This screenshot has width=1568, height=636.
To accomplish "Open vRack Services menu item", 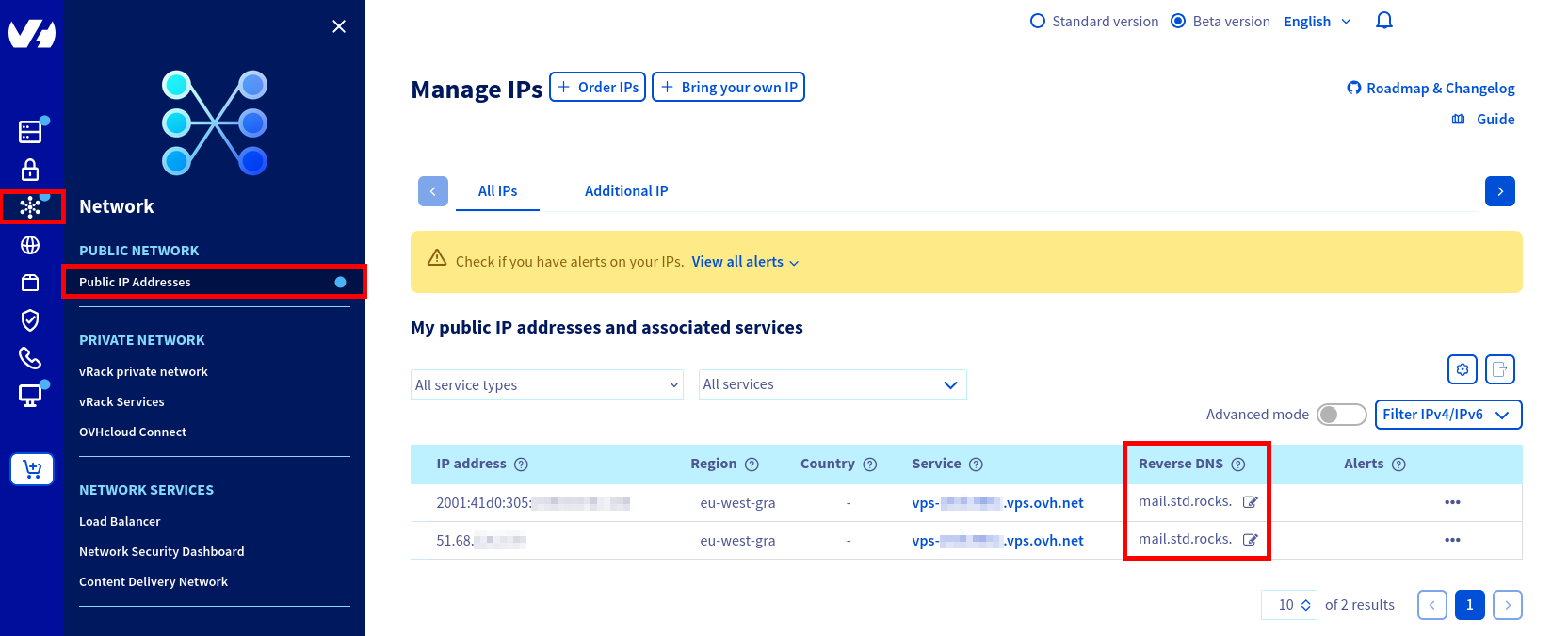I will click(x=121, y=402).
